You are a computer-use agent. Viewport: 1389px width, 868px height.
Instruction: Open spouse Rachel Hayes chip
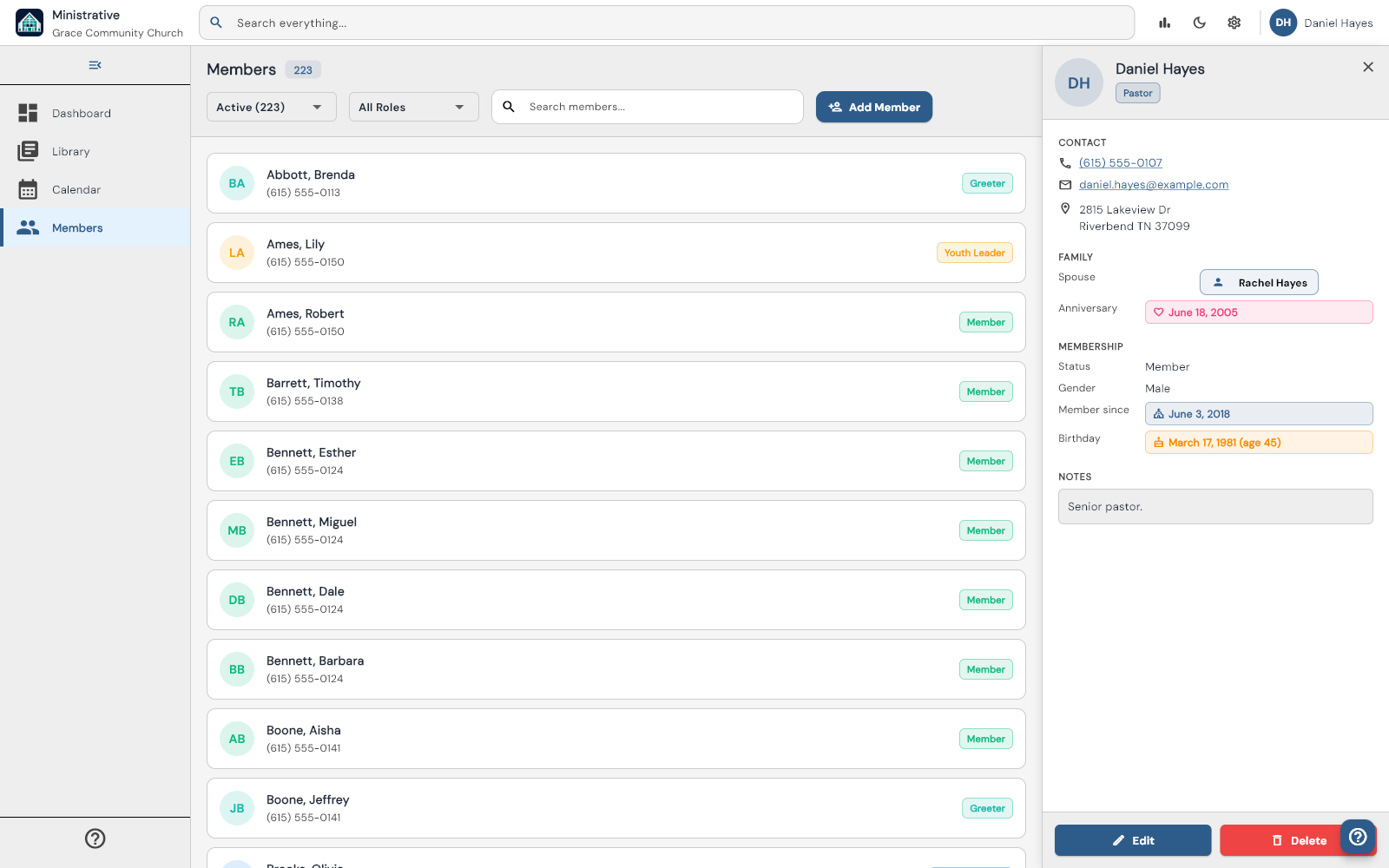point(1259,282)
